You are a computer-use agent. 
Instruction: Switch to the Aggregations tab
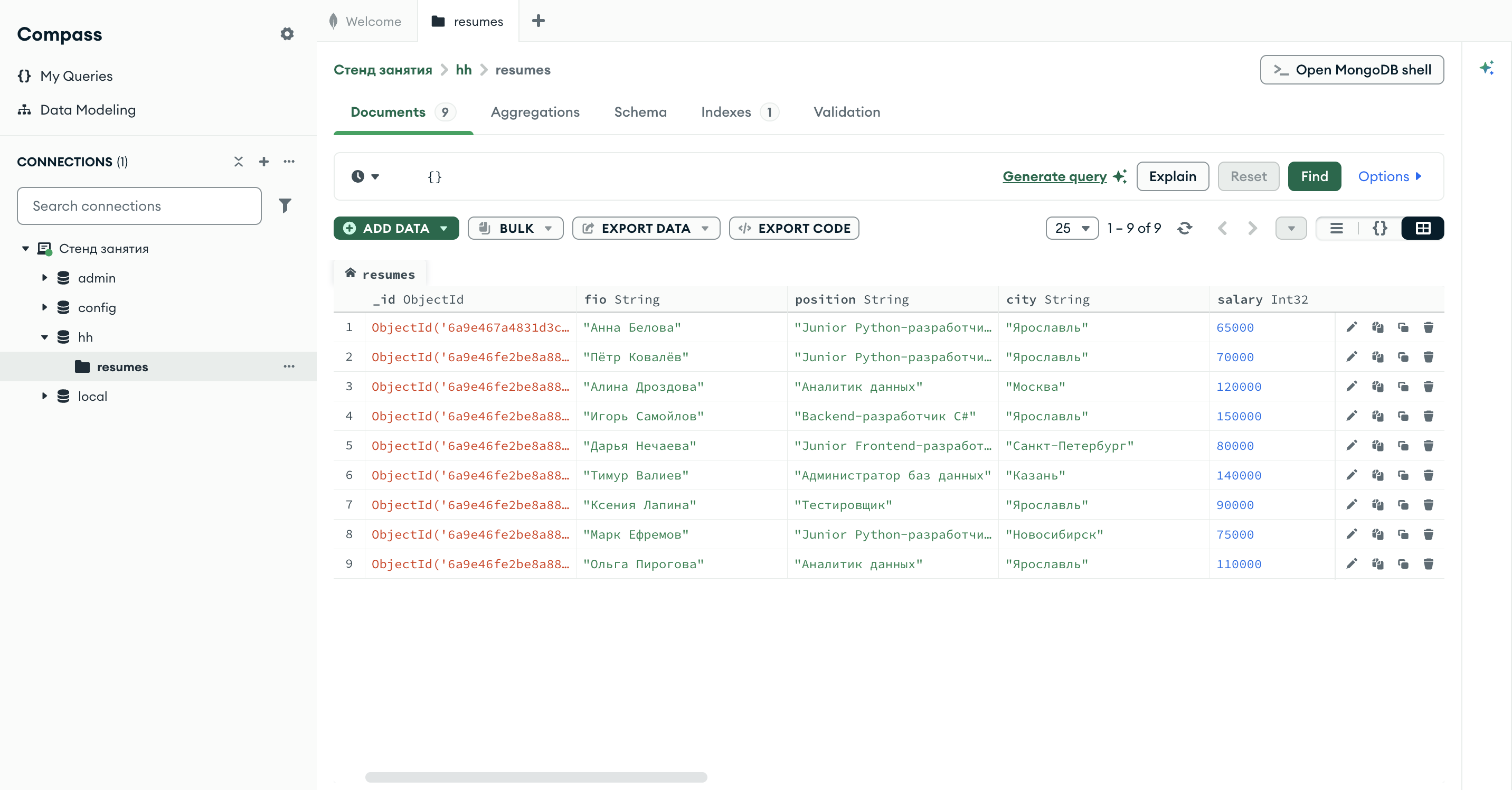pos(535,112)
